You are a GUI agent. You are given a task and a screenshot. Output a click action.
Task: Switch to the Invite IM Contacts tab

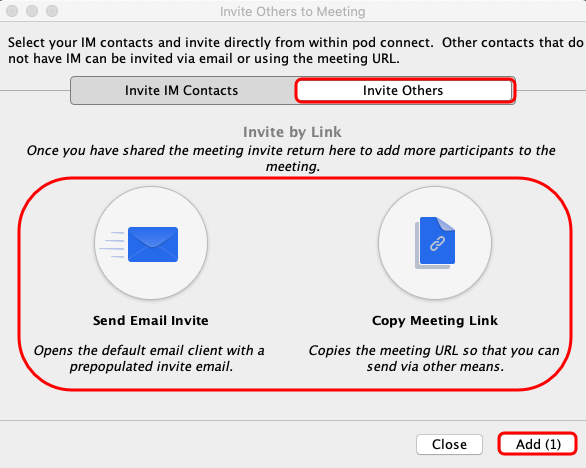coord(182,90)
